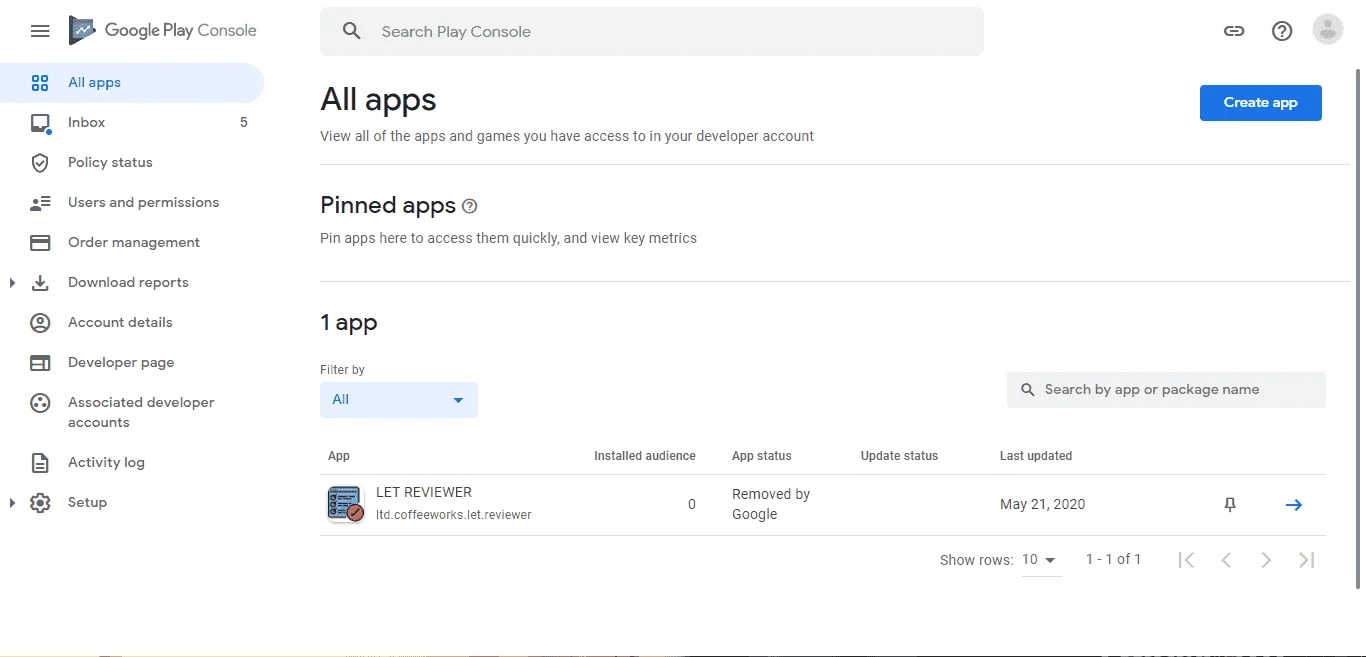Click the App column header
Viewport: 1366px width, 657px height.
[339, 456]
